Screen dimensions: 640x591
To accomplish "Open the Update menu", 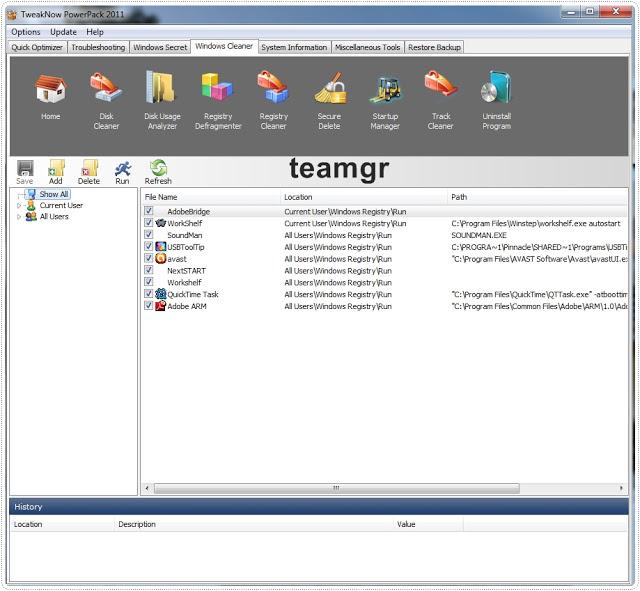I will click(63, 32).
